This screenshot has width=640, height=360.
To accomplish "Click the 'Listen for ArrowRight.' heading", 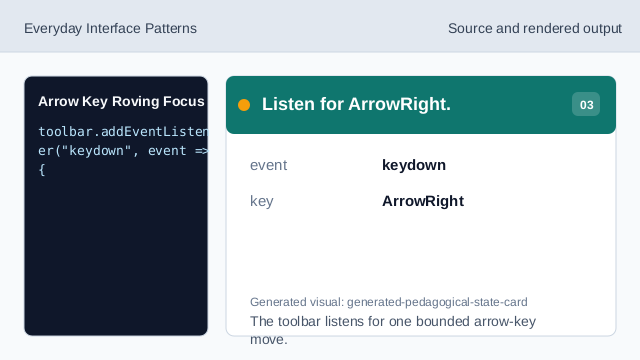I will [356, 104].
